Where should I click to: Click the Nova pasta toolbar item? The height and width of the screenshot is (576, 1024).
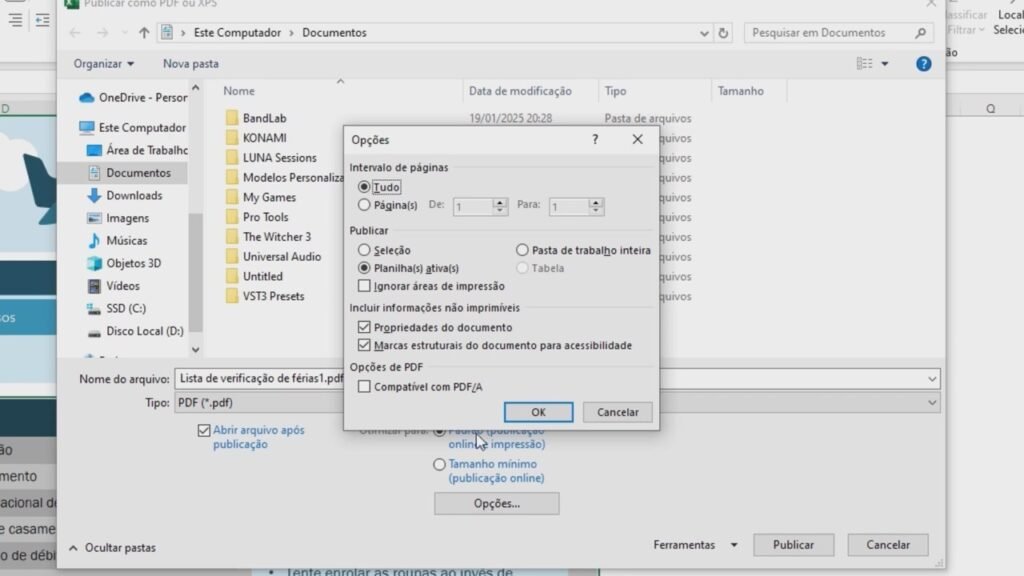click(190, 64)
